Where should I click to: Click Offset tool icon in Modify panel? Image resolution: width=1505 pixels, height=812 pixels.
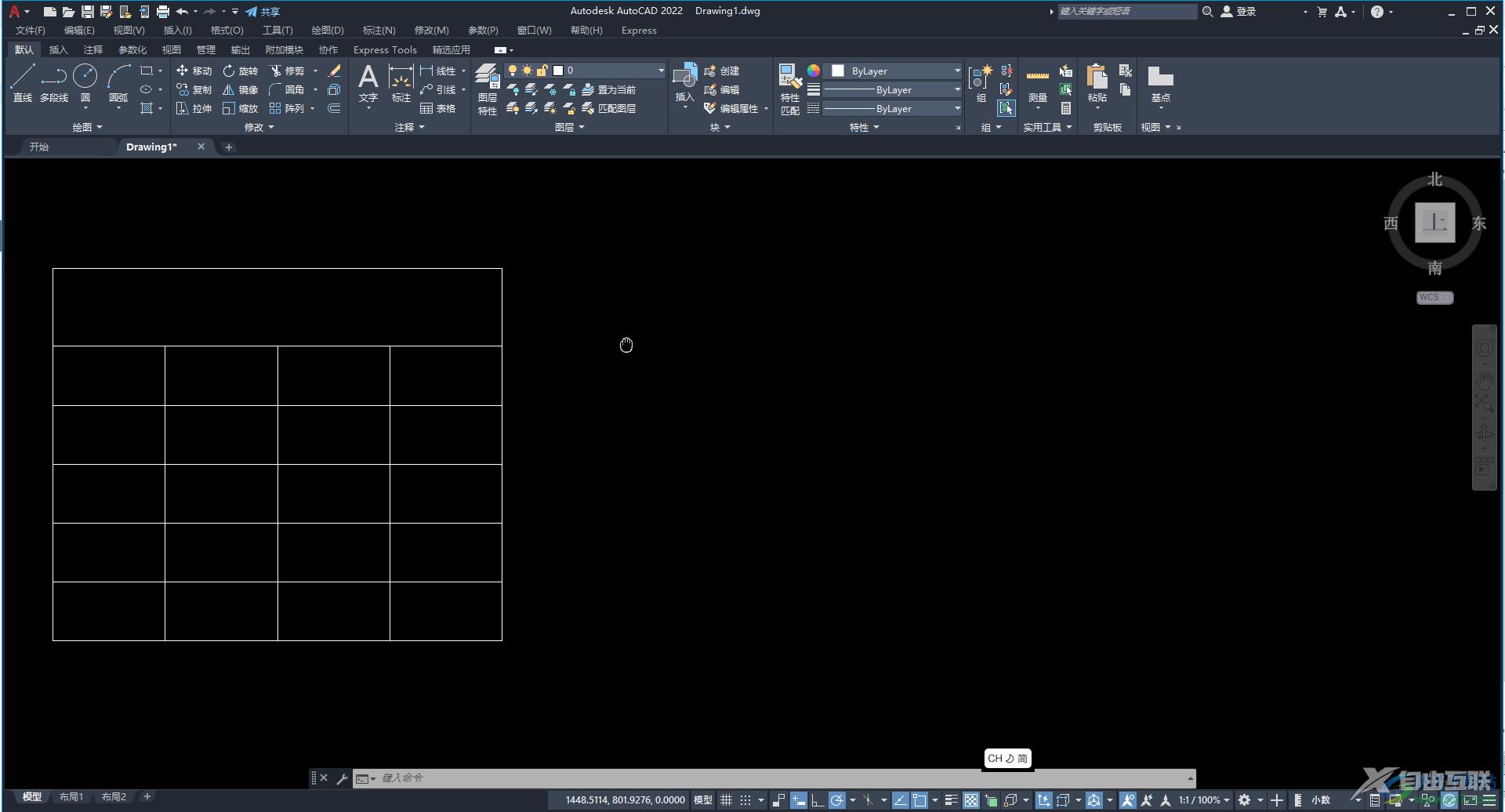(x=334, y=108)
